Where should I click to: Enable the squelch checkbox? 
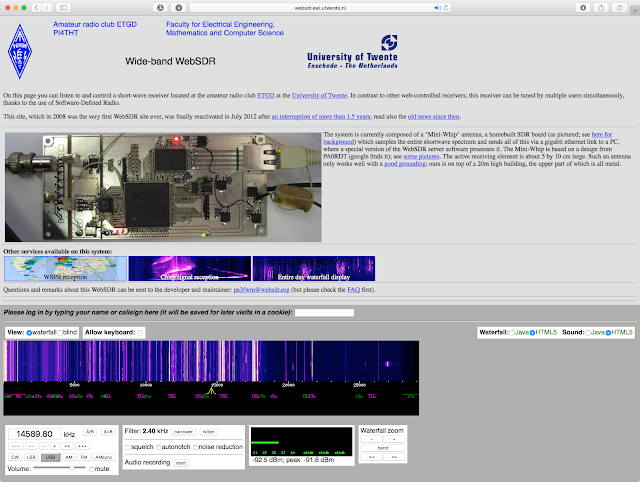(x=128, y=447)
